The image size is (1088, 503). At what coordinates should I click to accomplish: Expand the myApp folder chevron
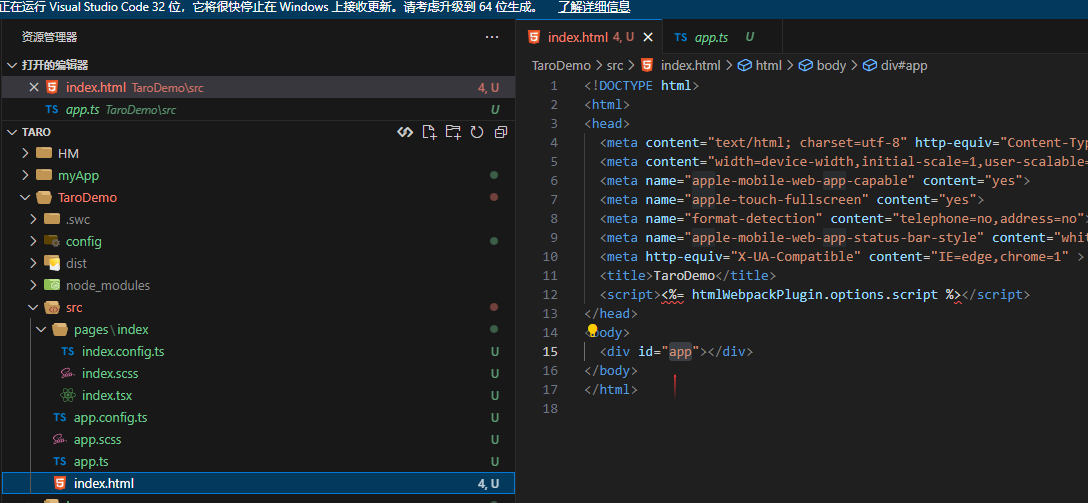click(x=26, y=176)
